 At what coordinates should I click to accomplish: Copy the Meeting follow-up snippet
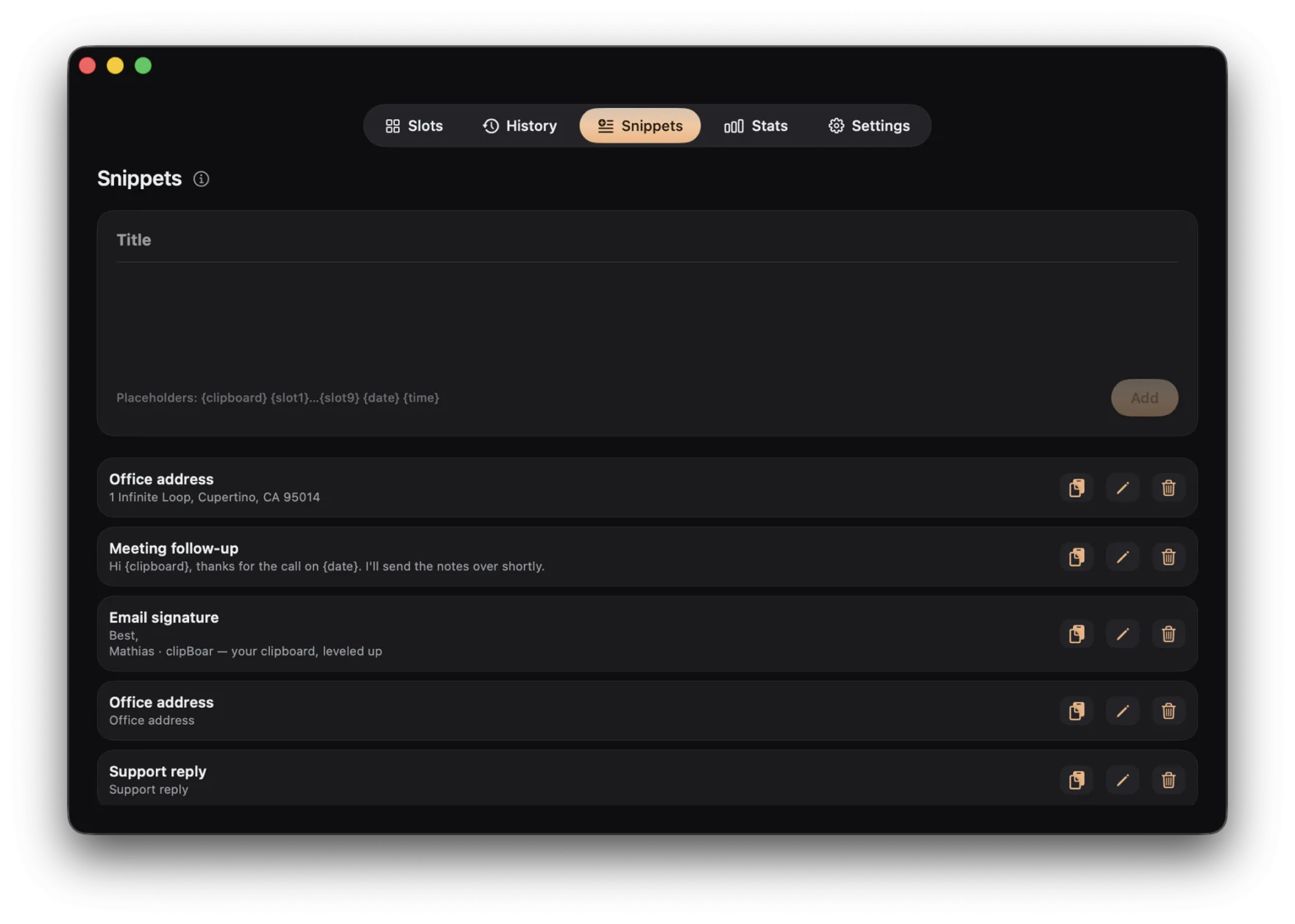click(x=1076, y=557)
